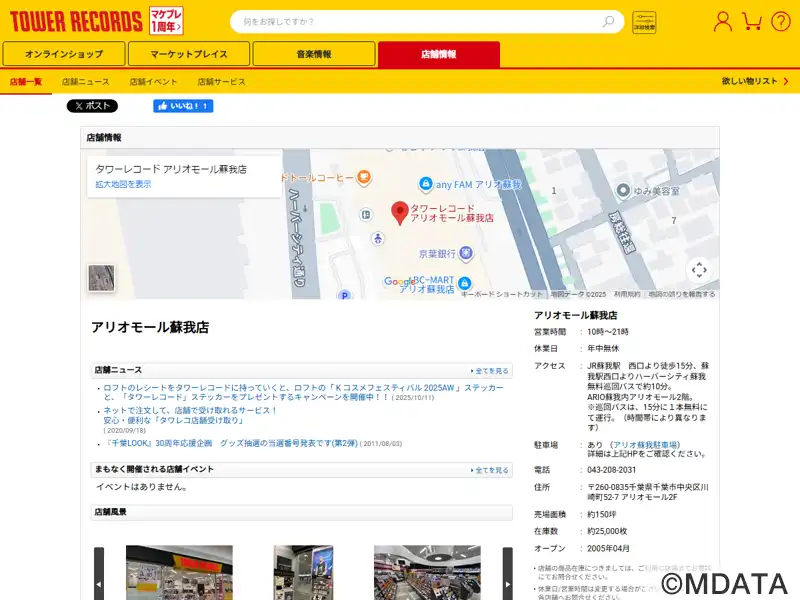Click the 欲しい物リスト chevron arrow
This screenshot has width=800, height=600.
click(x=786, y=81)
